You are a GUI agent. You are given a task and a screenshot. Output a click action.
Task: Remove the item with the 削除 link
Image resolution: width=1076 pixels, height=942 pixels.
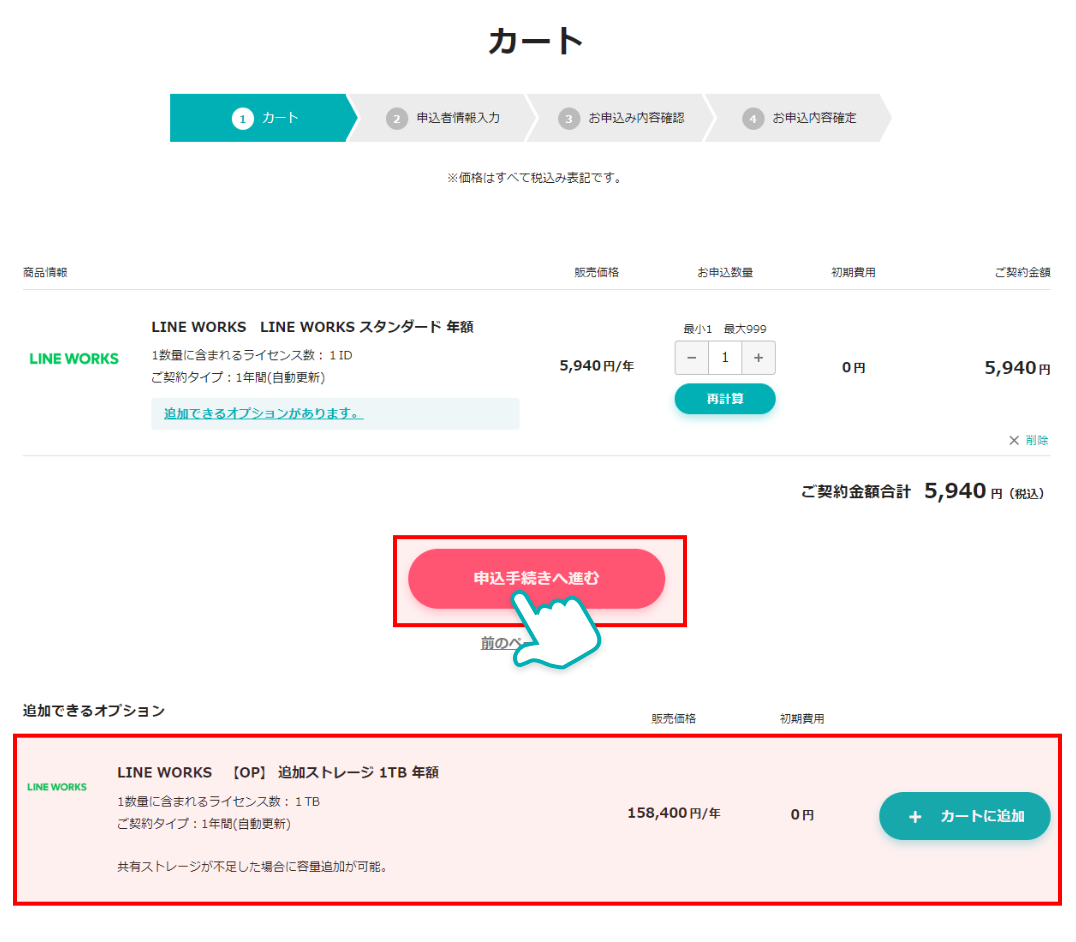click(x=1037, y=440)
